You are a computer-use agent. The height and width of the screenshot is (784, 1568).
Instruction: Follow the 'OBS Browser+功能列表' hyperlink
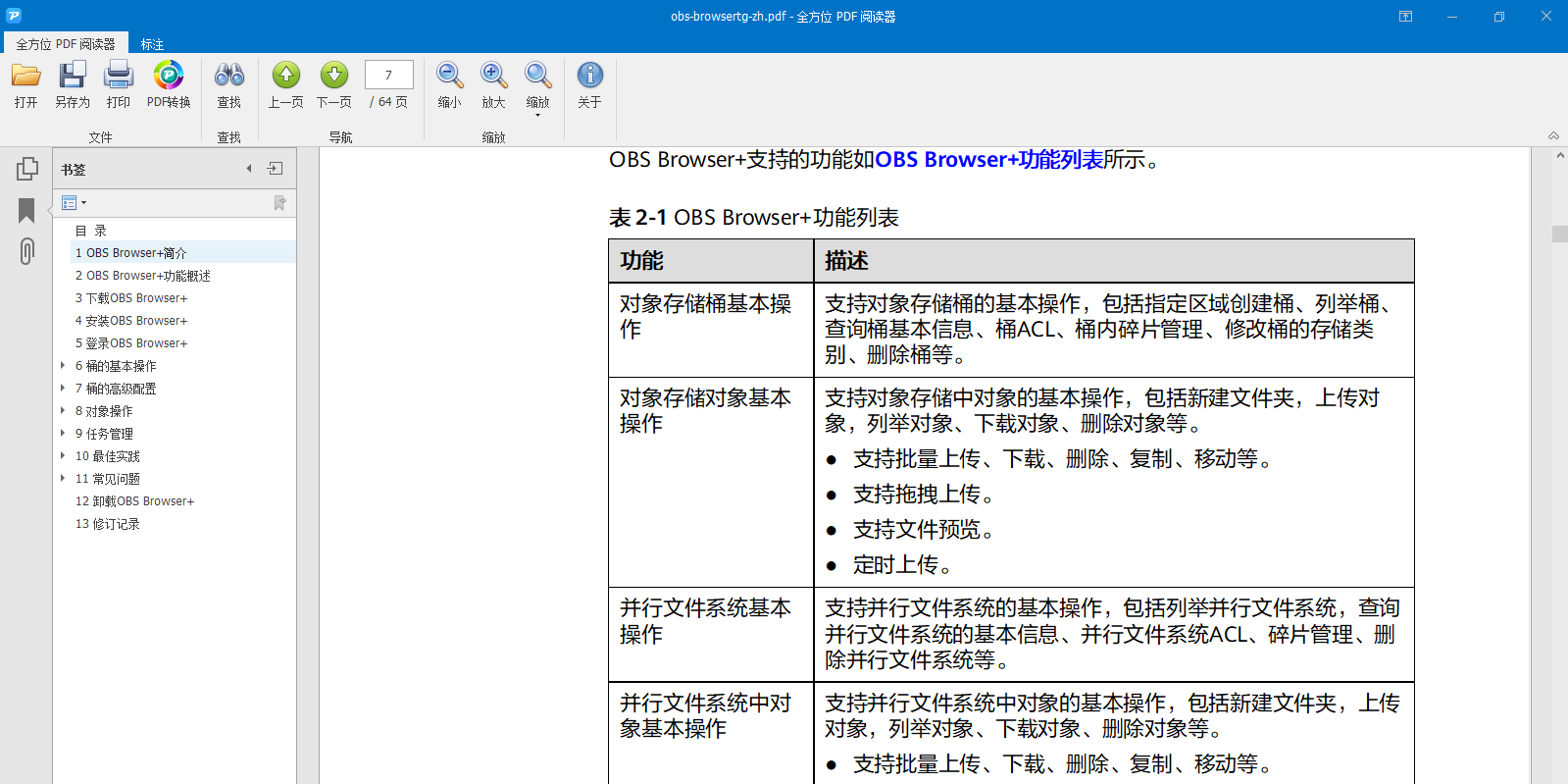point(988,160)
